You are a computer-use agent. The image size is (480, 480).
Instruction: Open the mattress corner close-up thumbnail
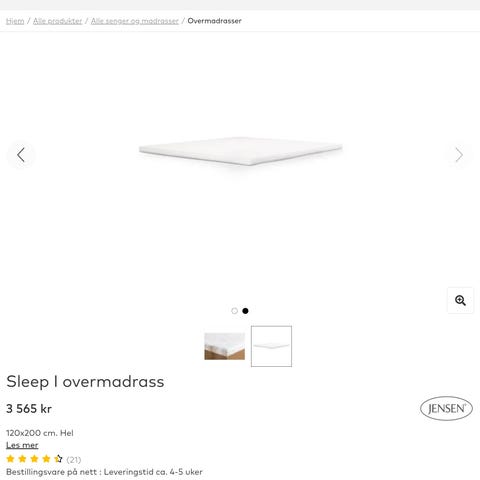225,346
